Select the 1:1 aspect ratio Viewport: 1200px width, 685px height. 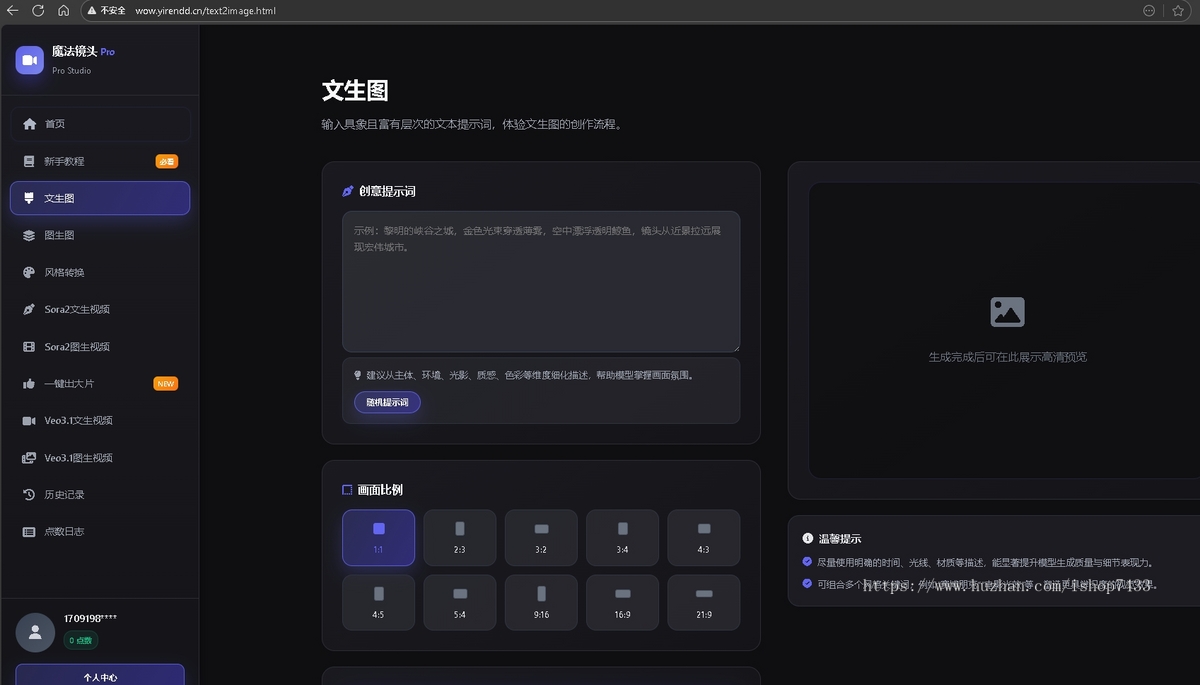(378, 538)
